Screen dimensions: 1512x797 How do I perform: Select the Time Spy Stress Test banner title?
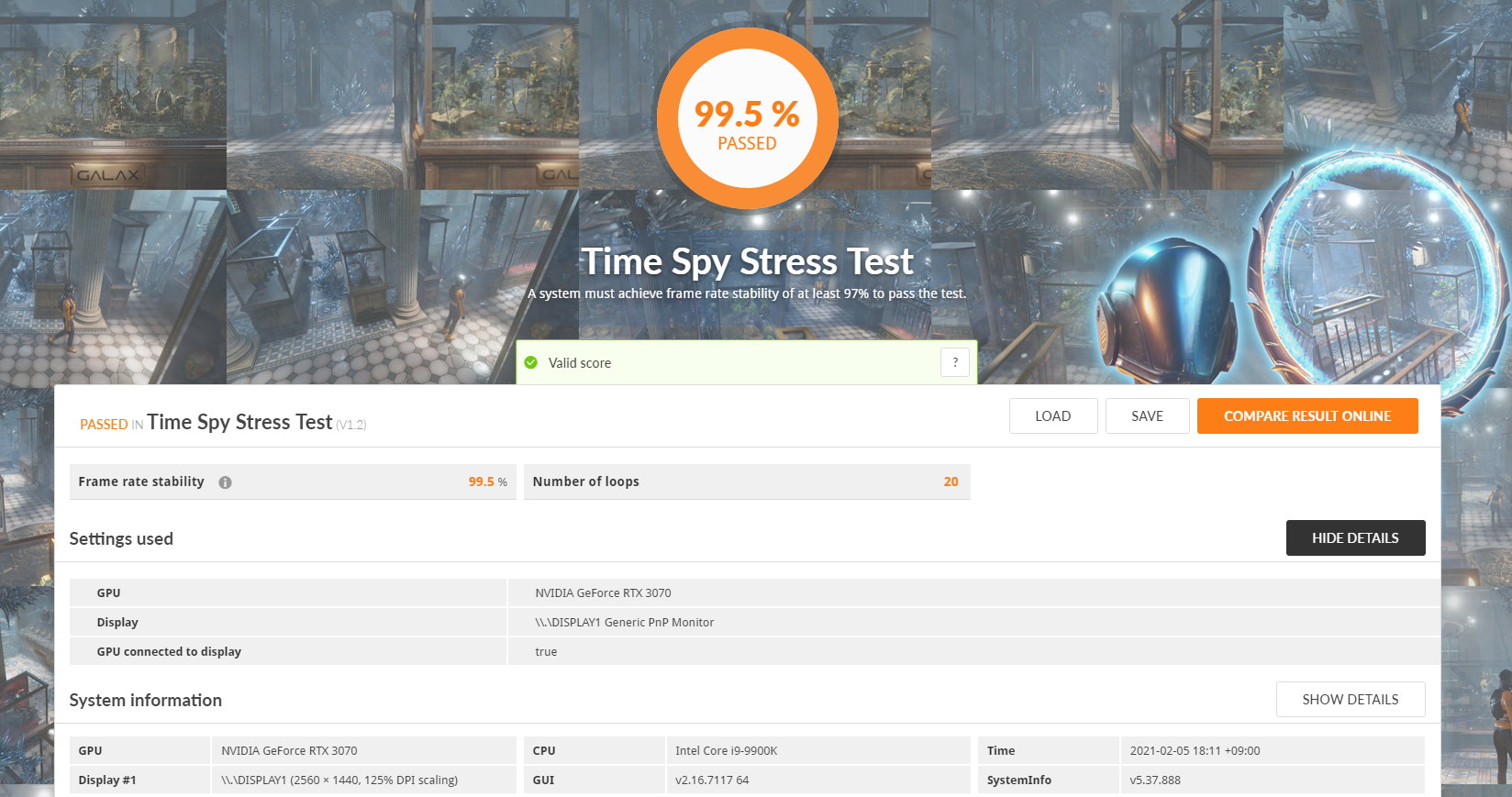click(748, 261)
